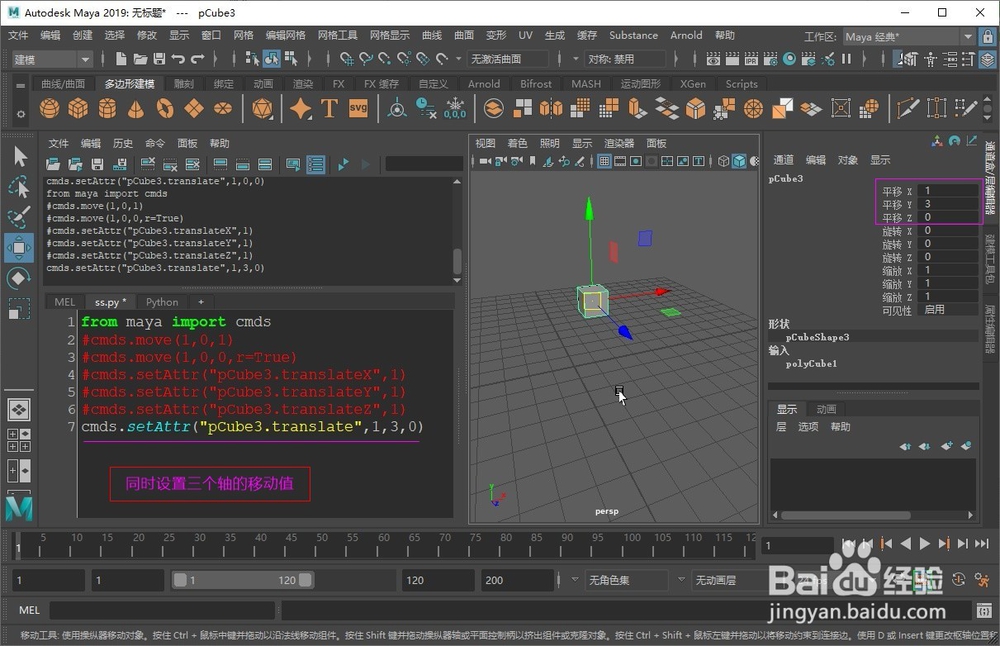Viewport: 1000px width, 646px height.
Task: Select the Lasso tool in the toolbox
Action: (17, 187)
